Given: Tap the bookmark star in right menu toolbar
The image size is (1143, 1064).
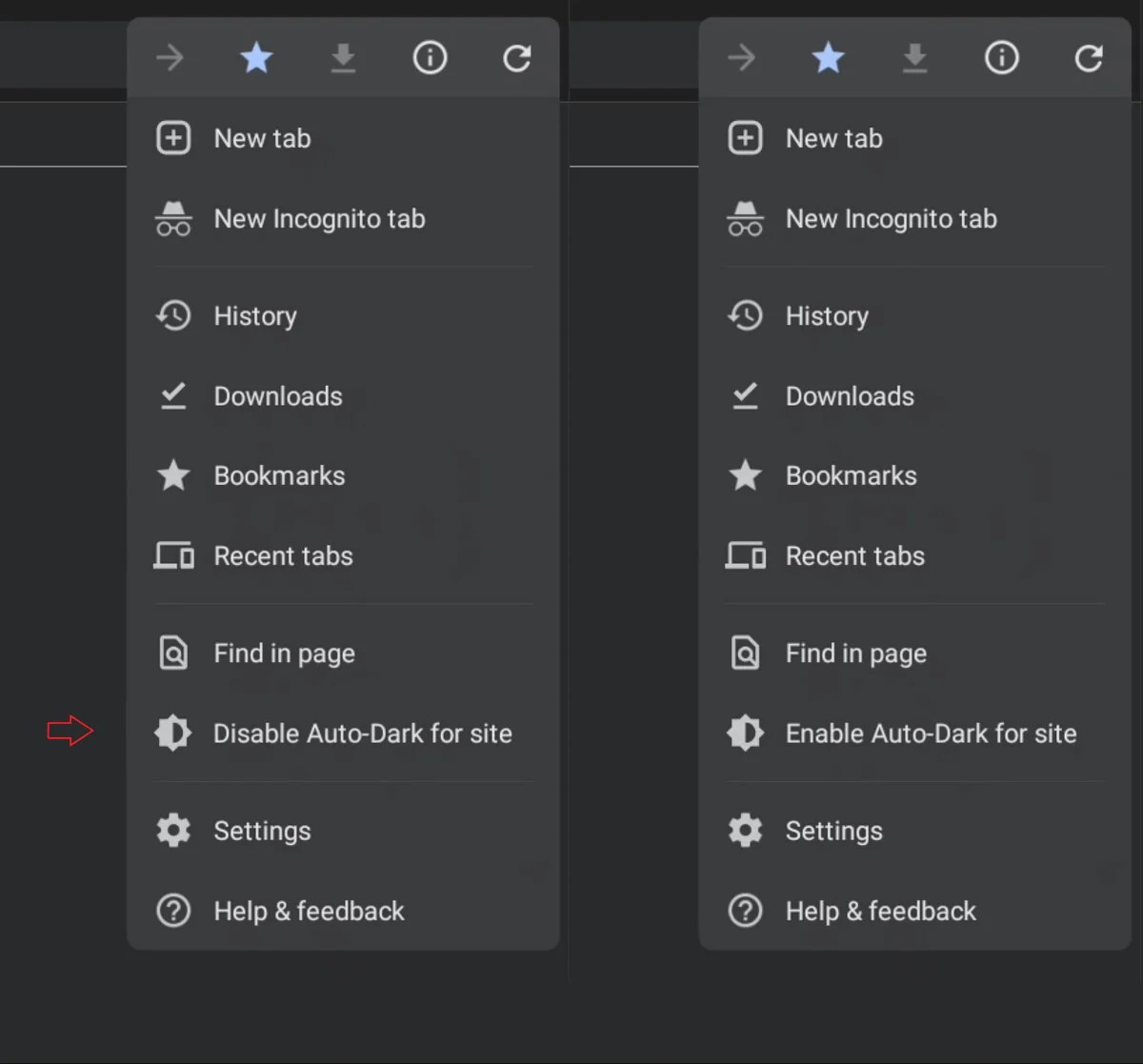Looking at the screenshot, I should (828, 58).
